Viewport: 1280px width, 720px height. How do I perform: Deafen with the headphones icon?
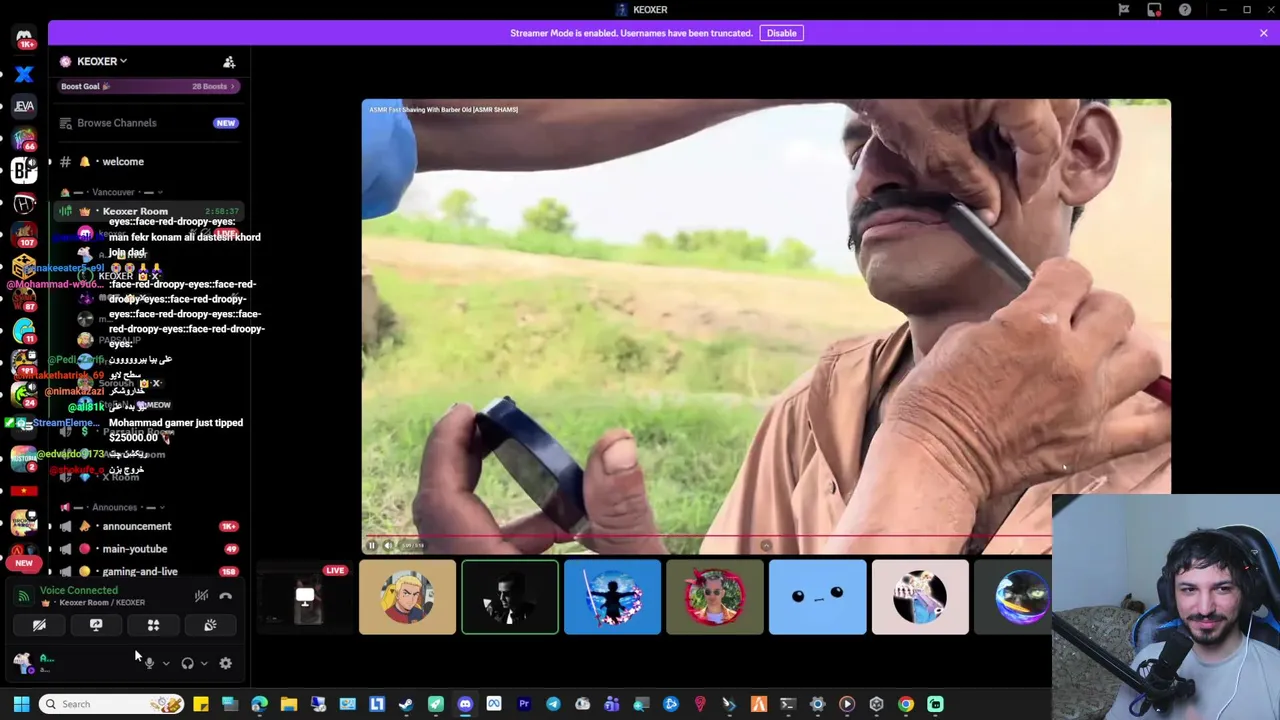click(187, 663)
